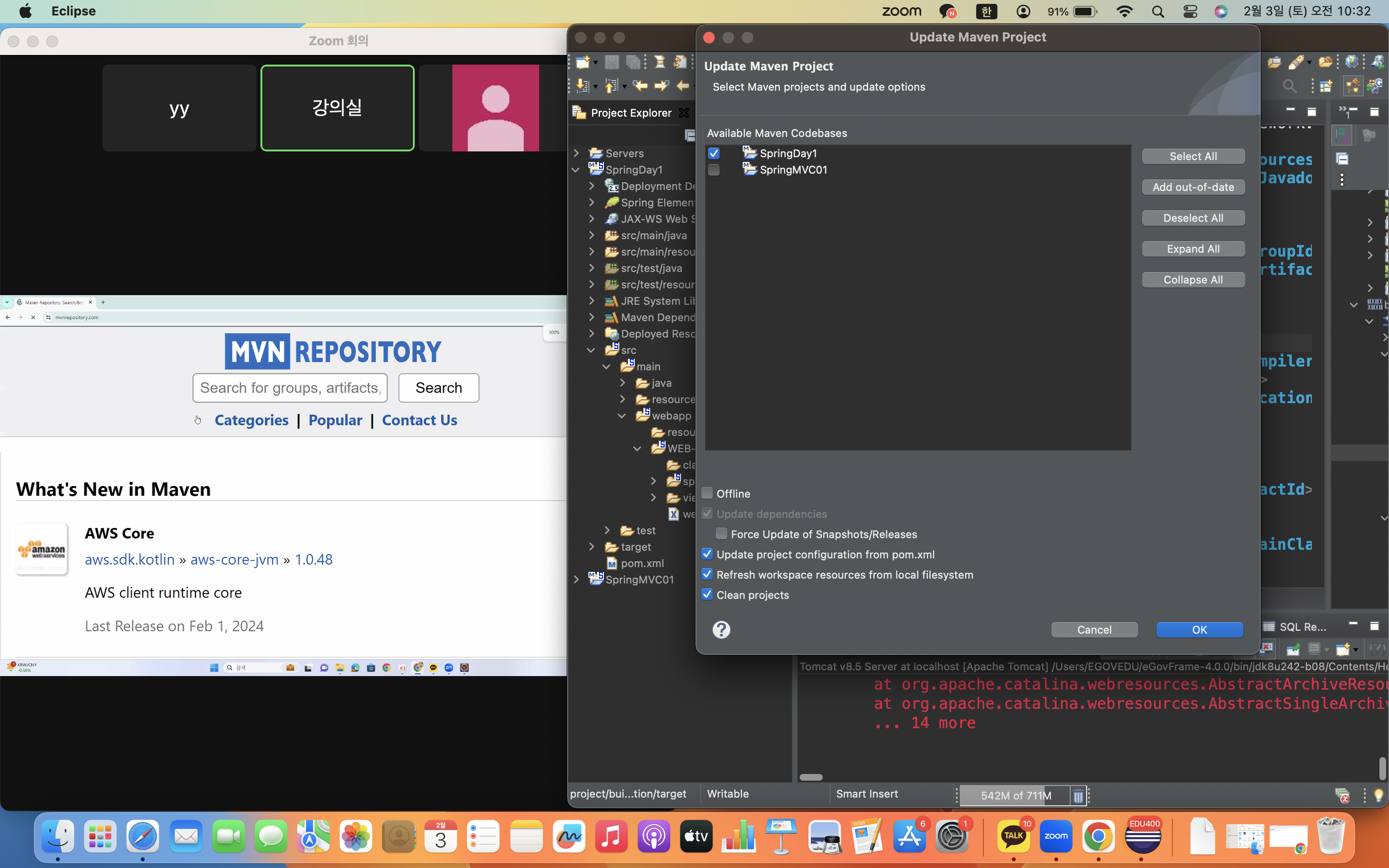
Task: Enable the Offline checkbox
Action: point(707,493)
